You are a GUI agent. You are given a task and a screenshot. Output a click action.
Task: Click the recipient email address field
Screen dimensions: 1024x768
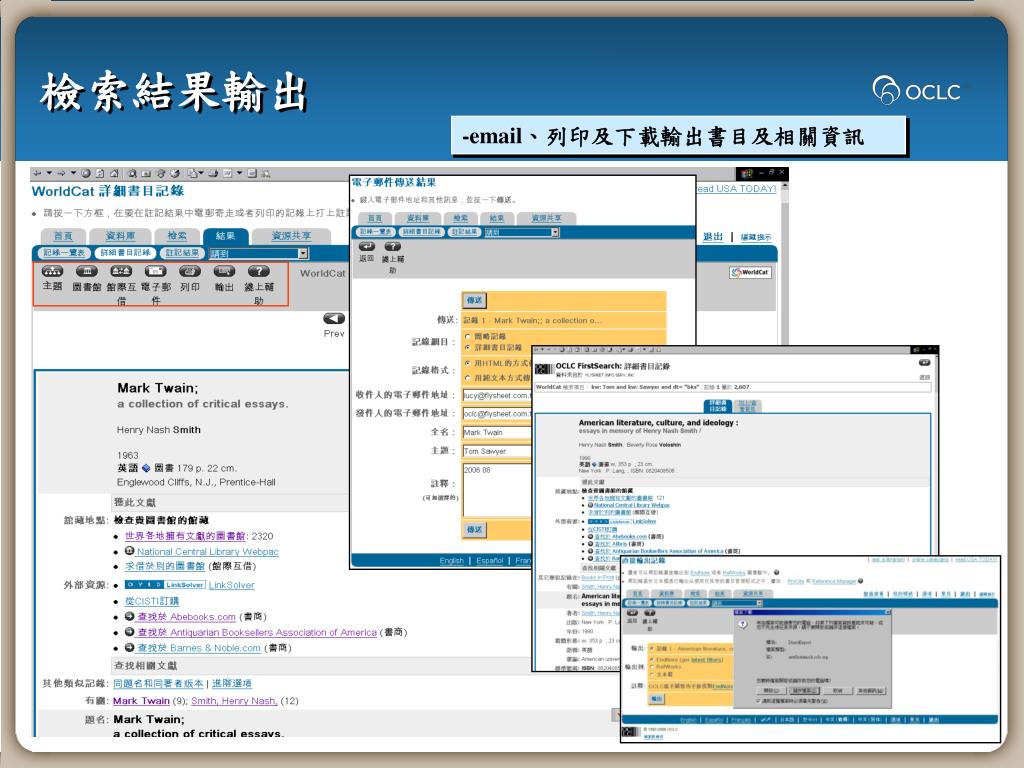[x=497, y=395]
